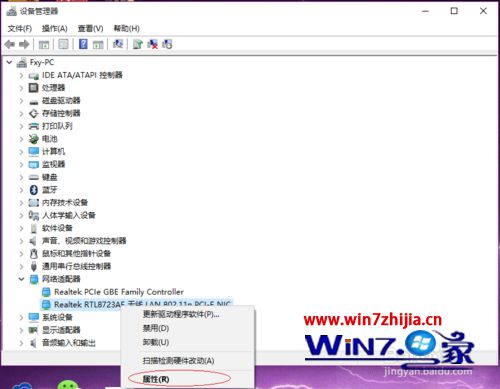This screenshot has width=500, height=389.
Task: Click the Device Manager title bar icon
Action: 11,11
